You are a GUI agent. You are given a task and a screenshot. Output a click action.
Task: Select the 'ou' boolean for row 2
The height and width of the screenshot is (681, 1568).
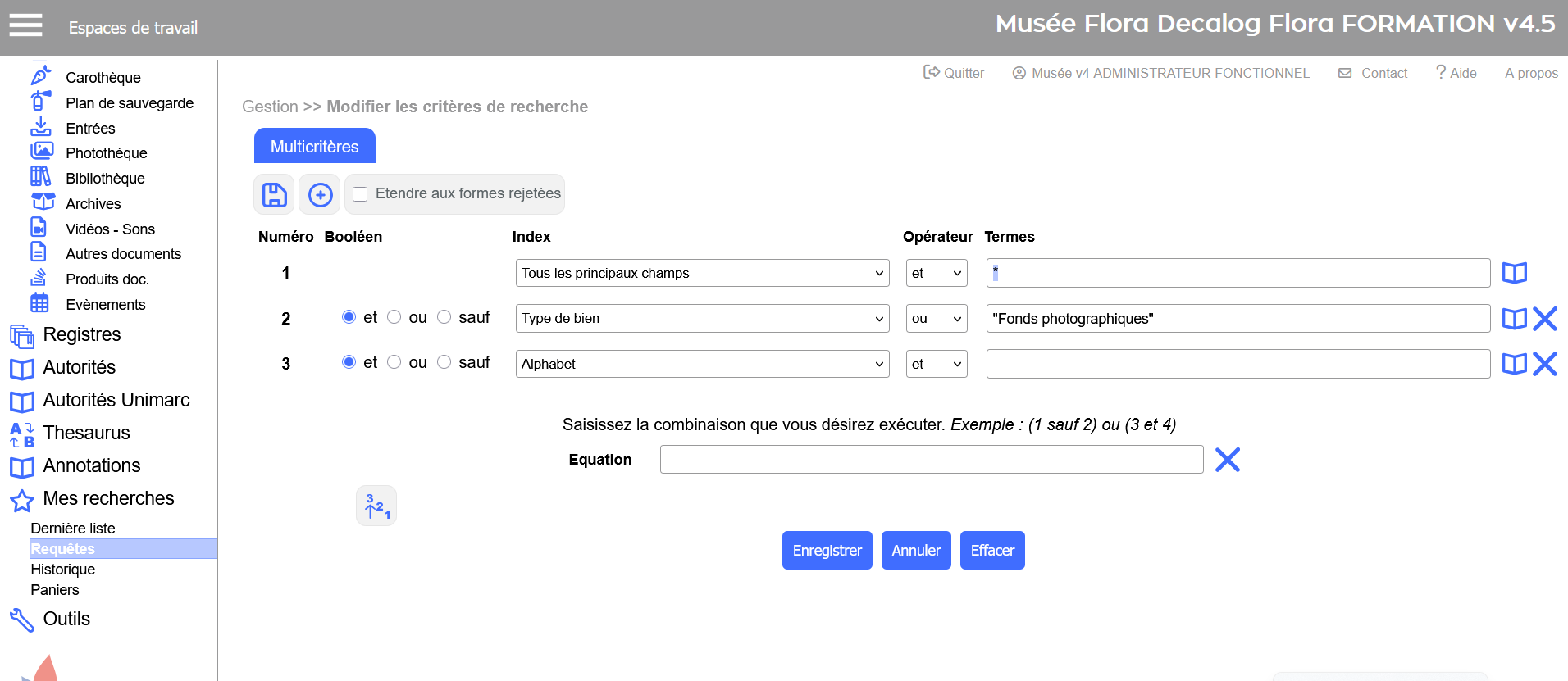394,317
